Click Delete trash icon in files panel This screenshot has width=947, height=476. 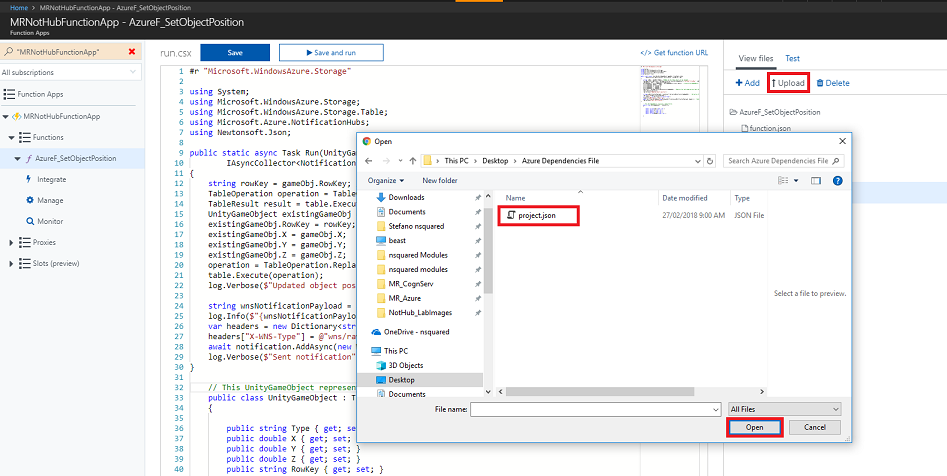tap(833, 83)
